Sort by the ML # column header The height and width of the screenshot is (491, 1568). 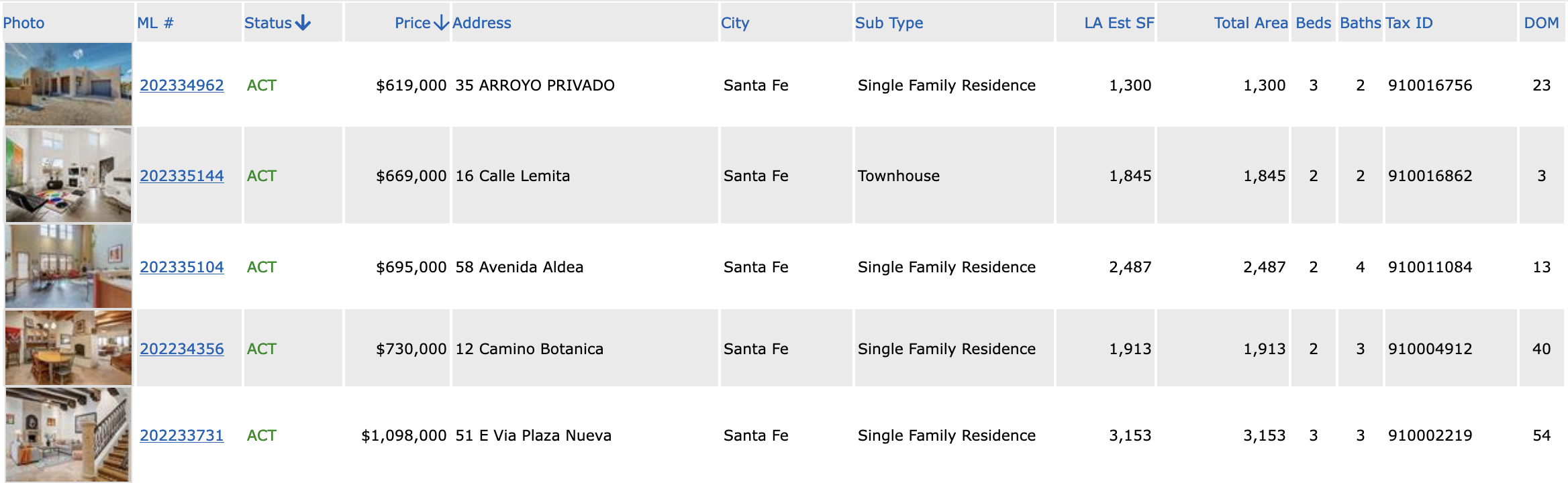(x=155, y=23)
